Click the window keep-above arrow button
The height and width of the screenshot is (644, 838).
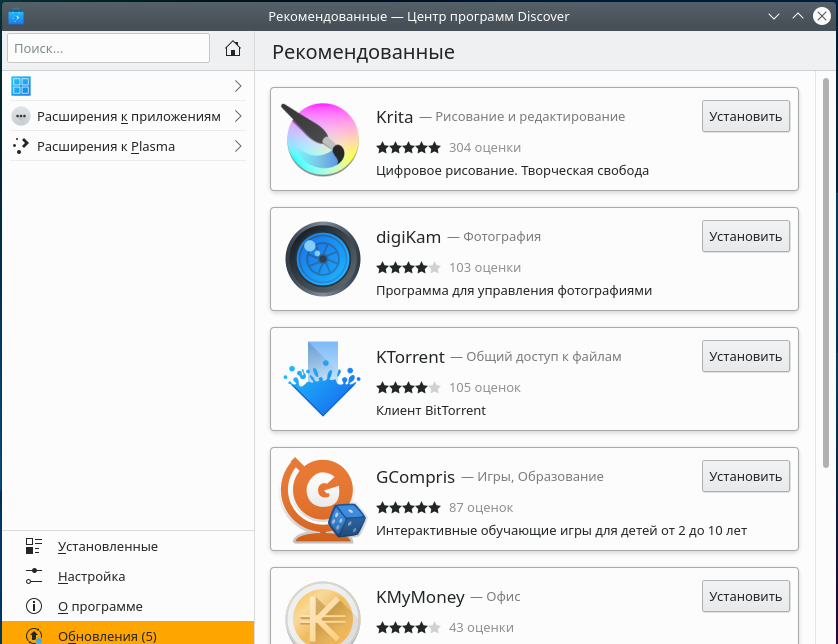797,16
